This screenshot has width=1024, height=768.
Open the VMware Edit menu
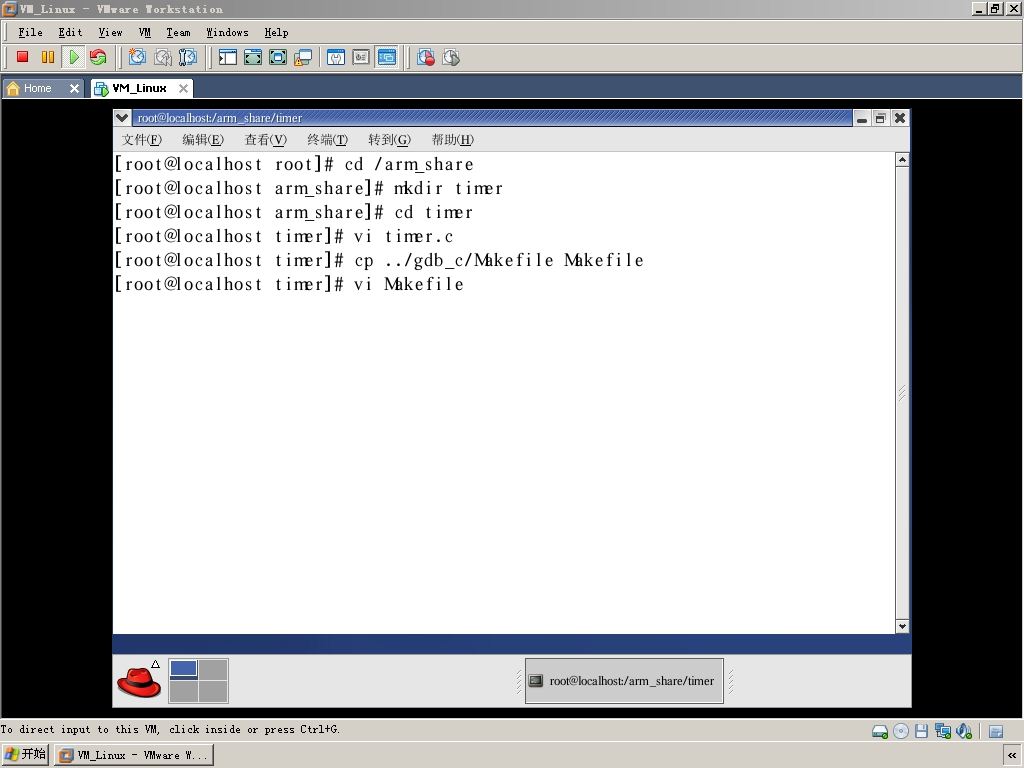[x=71, y=33]
